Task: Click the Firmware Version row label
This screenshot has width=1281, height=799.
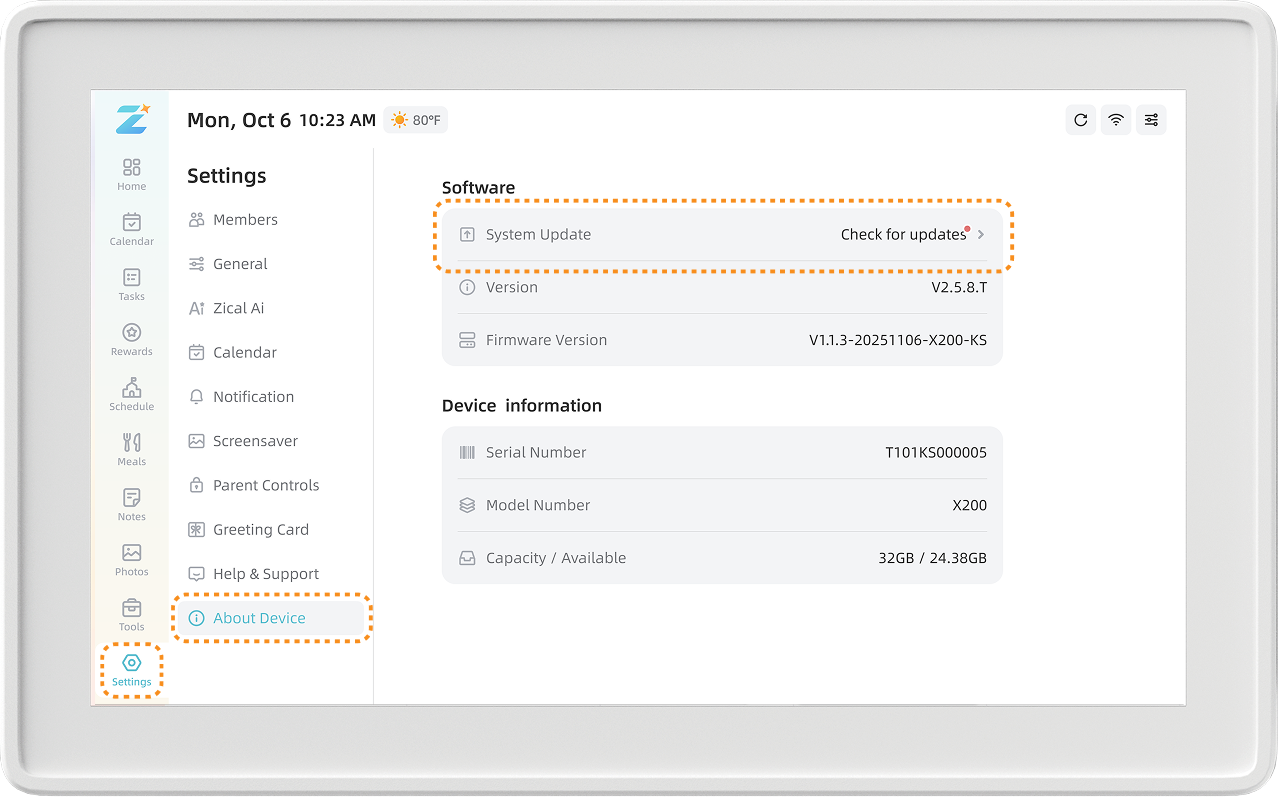Action: [546, 340]
